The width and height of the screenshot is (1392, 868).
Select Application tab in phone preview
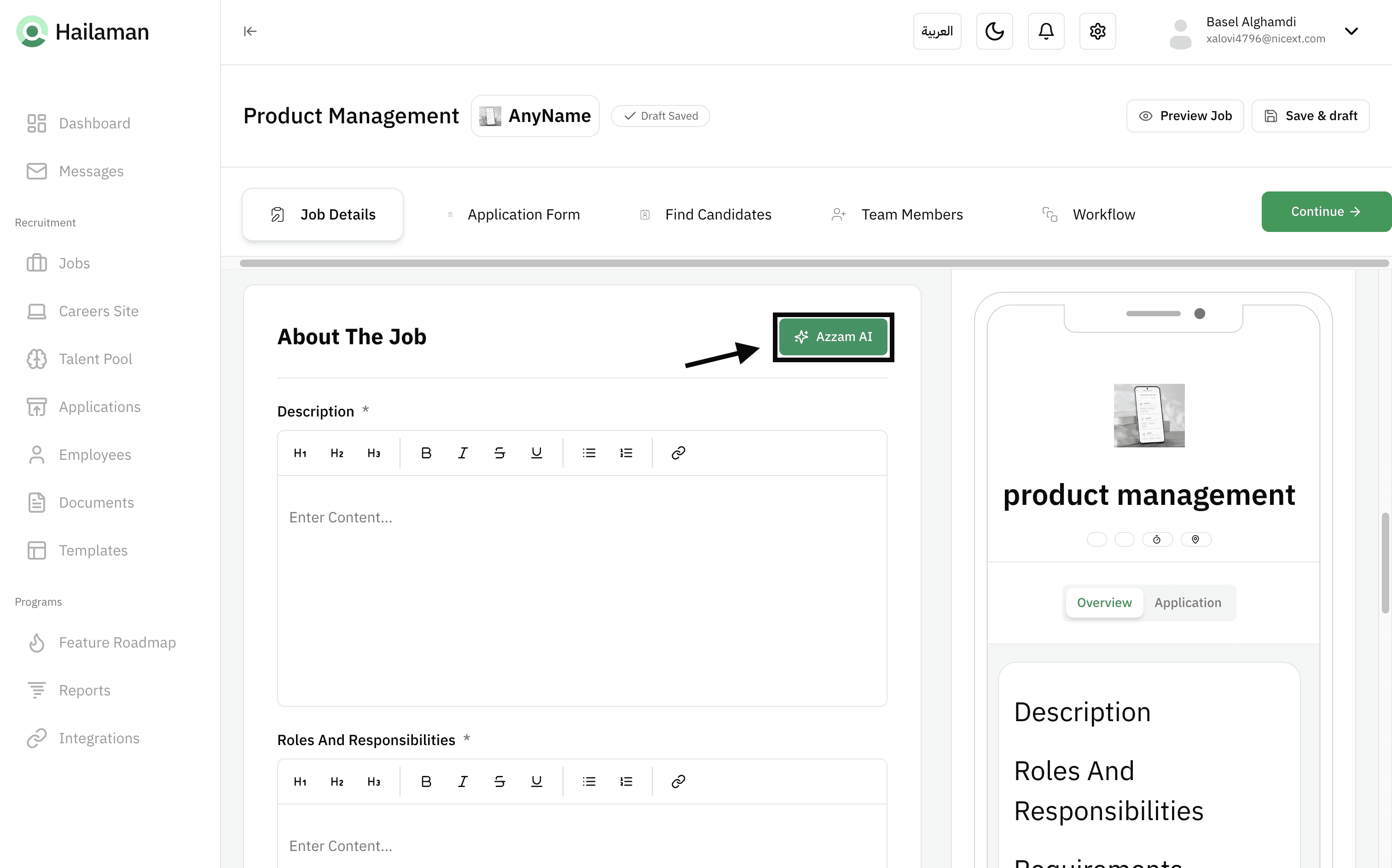[1188, 602]
